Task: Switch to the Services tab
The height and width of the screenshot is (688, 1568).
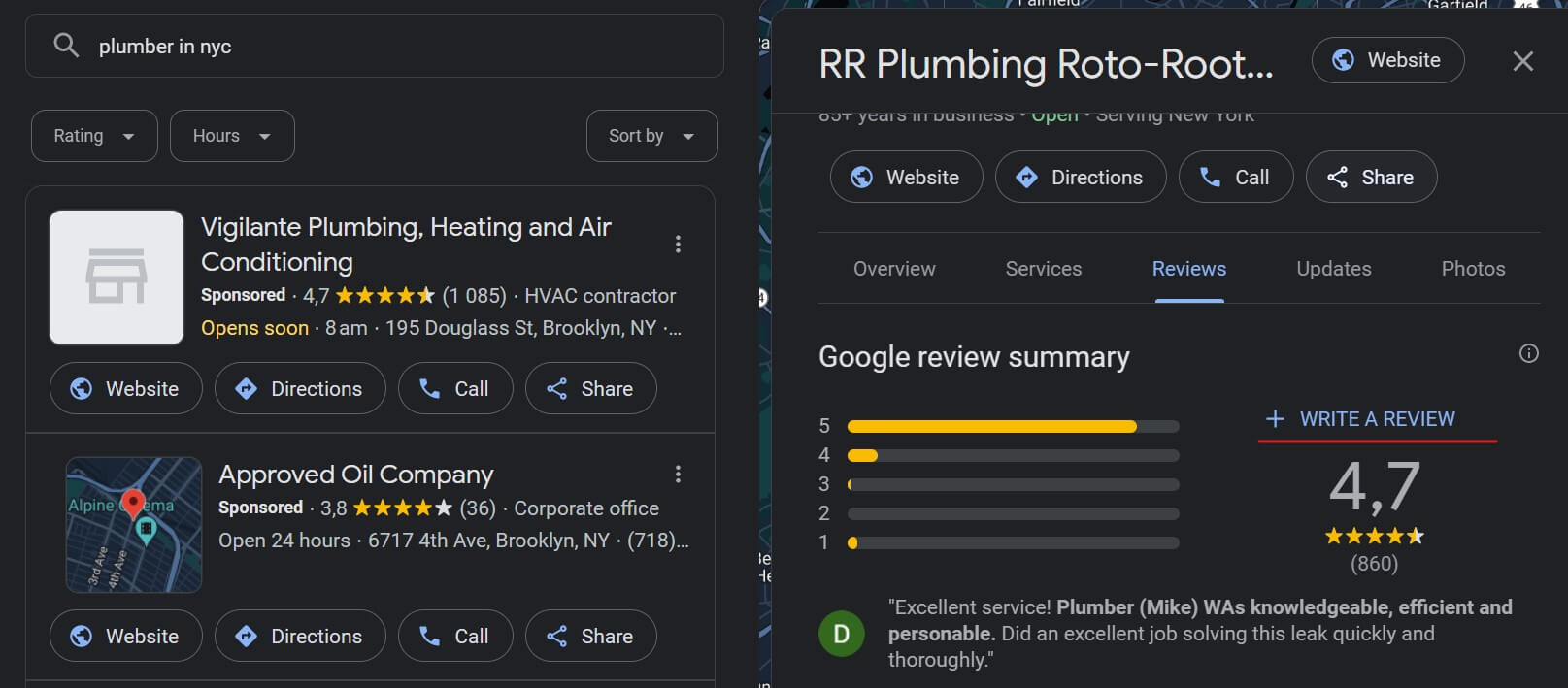Action: click(1044, 269)
